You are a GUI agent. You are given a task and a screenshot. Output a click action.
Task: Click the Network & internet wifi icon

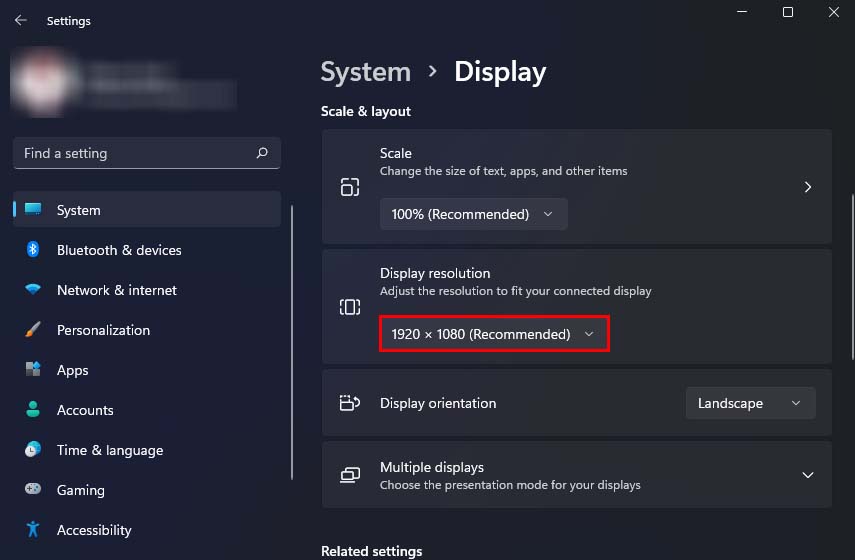point(33,290)
